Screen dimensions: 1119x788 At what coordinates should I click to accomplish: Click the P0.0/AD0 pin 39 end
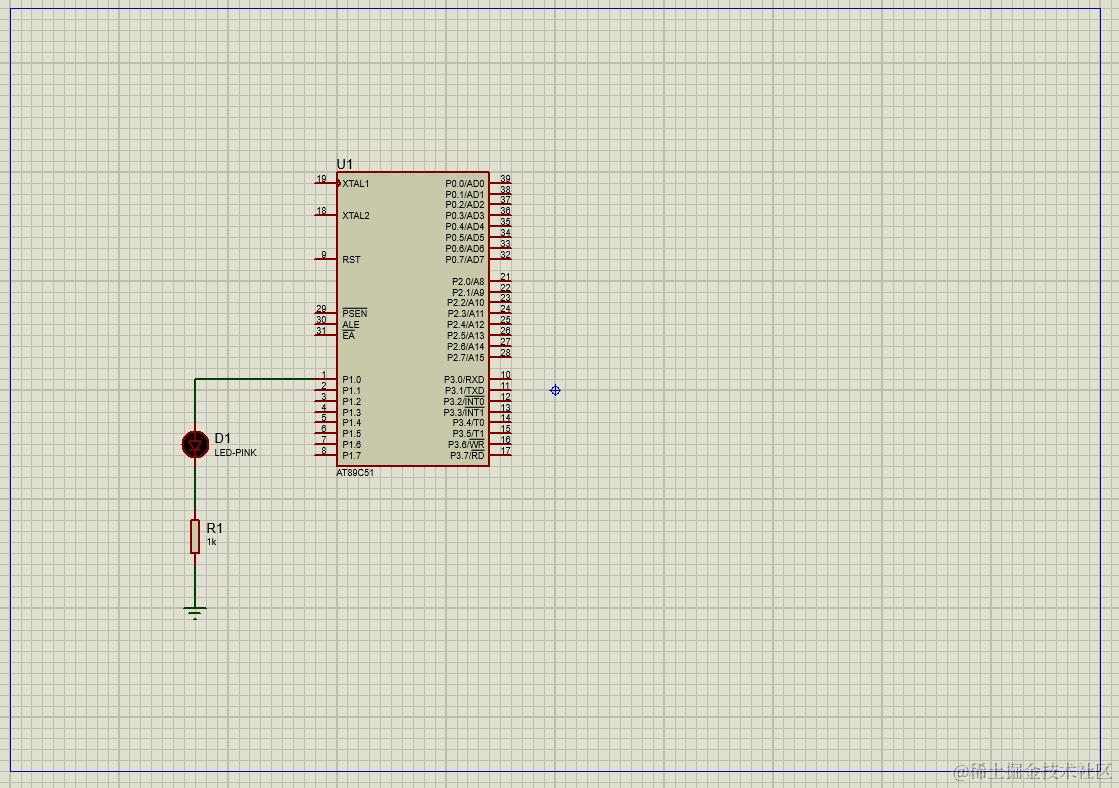coord(510,183)
